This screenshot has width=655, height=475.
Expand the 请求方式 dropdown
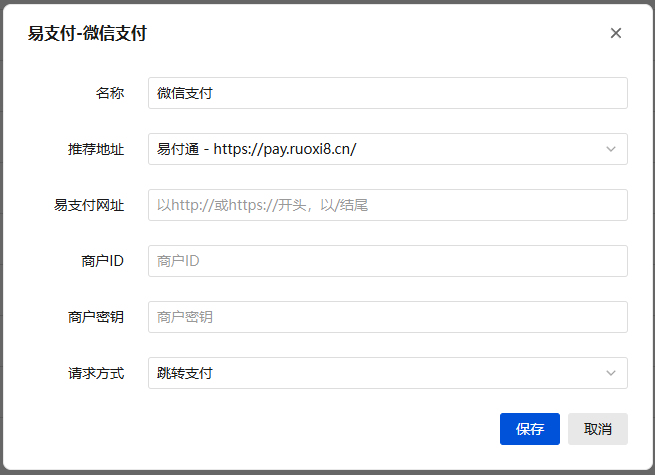[x=388, y=373]
